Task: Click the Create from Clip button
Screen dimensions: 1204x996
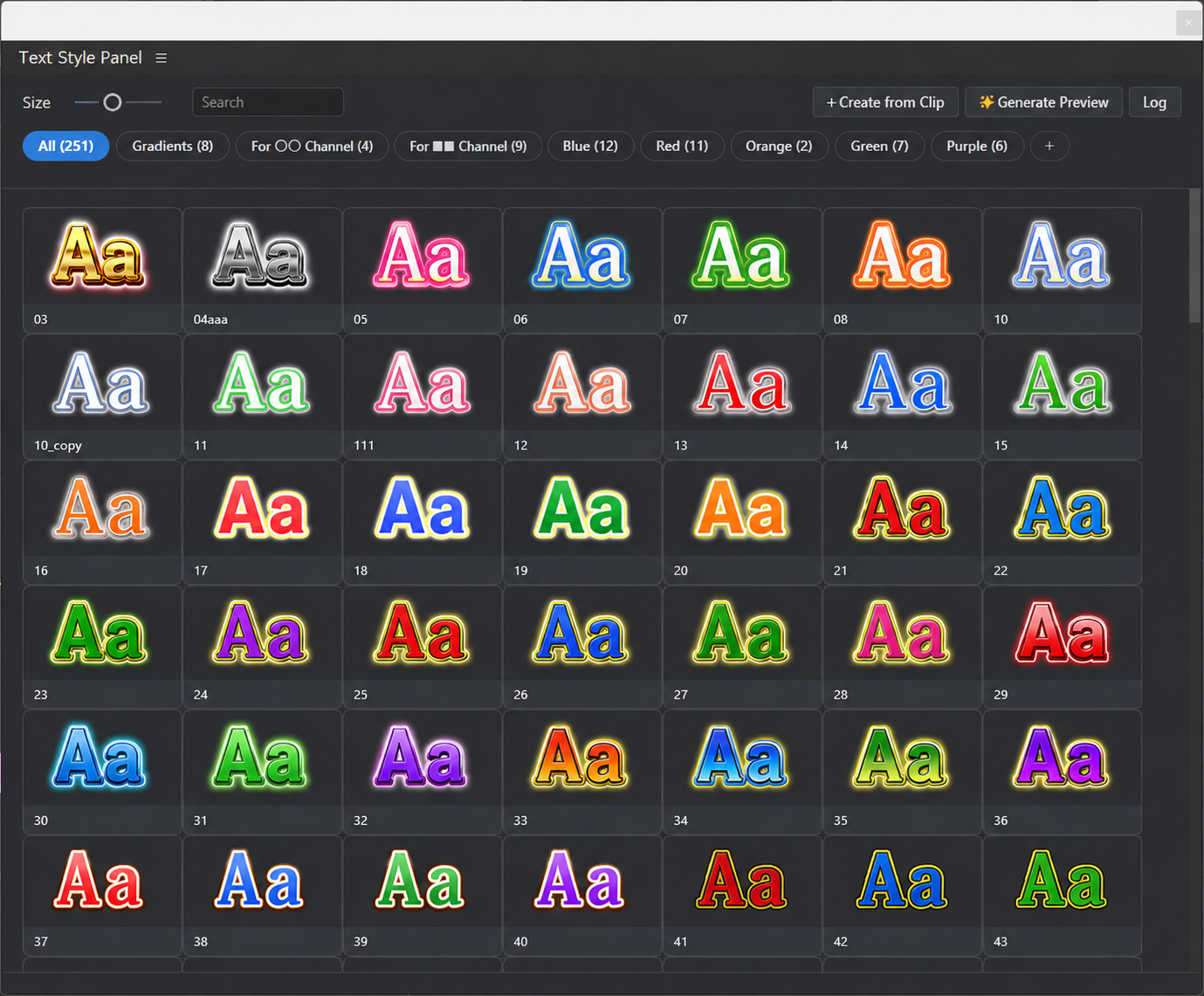Action: coord(885,102)
